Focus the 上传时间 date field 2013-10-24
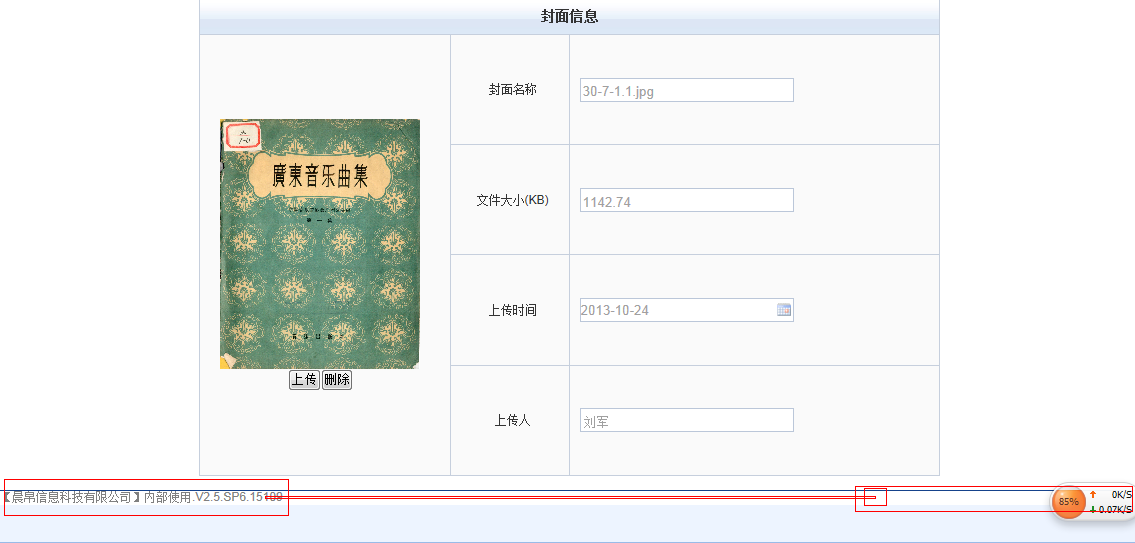The height and width of the screenshot is (543, 1135). pyautogui.click(x=686, y=310)
